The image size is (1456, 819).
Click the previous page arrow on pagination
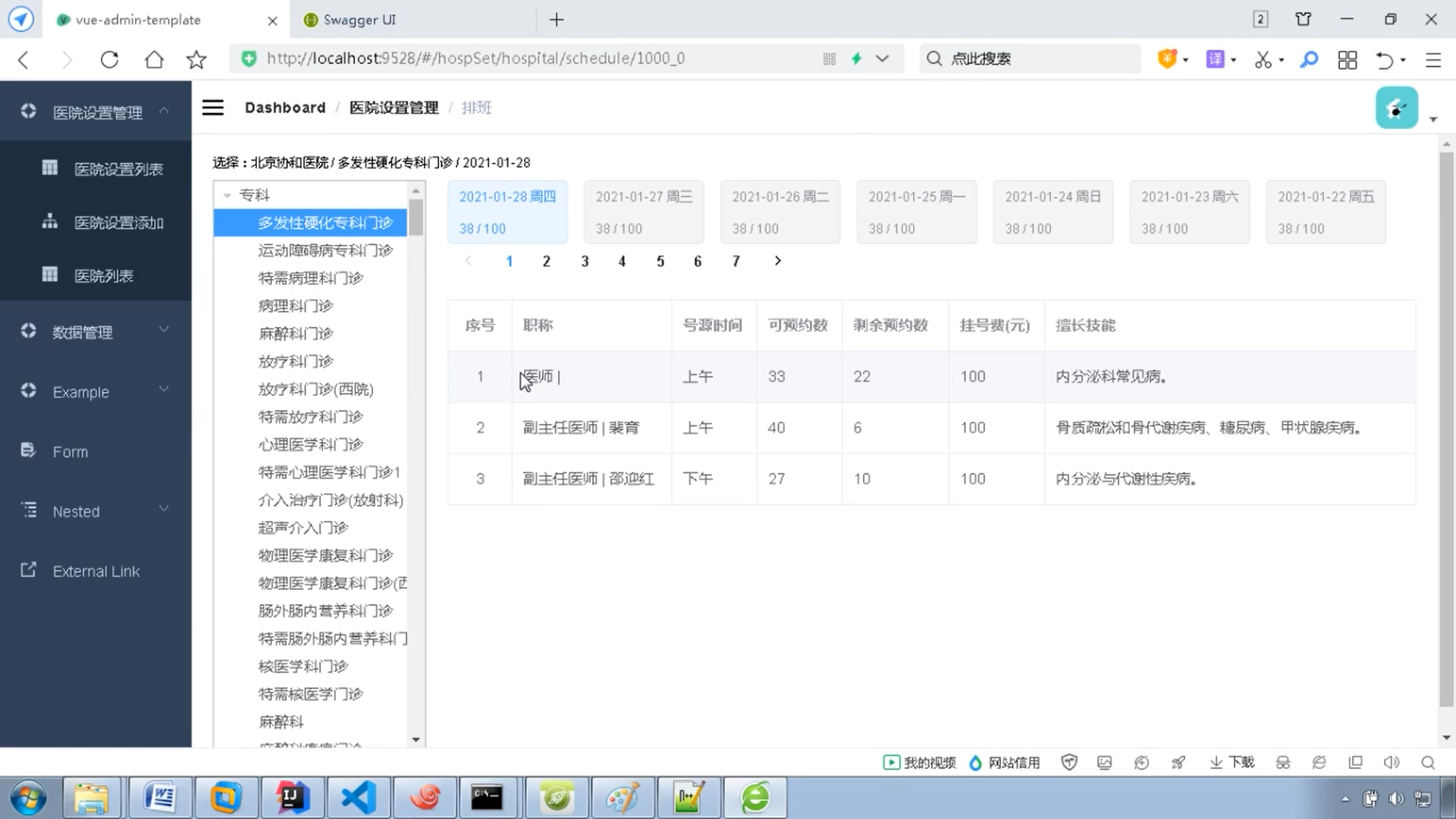pos(470,261)
